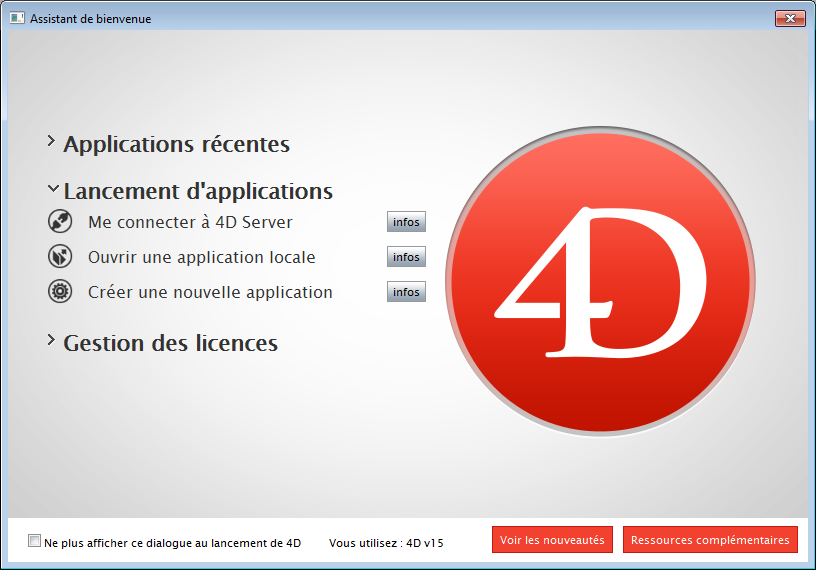Image resolution: width=816 pixels, height=570 pixels.
Task: Close the Assistant de bienvenue window
Action: click(789, 18)
